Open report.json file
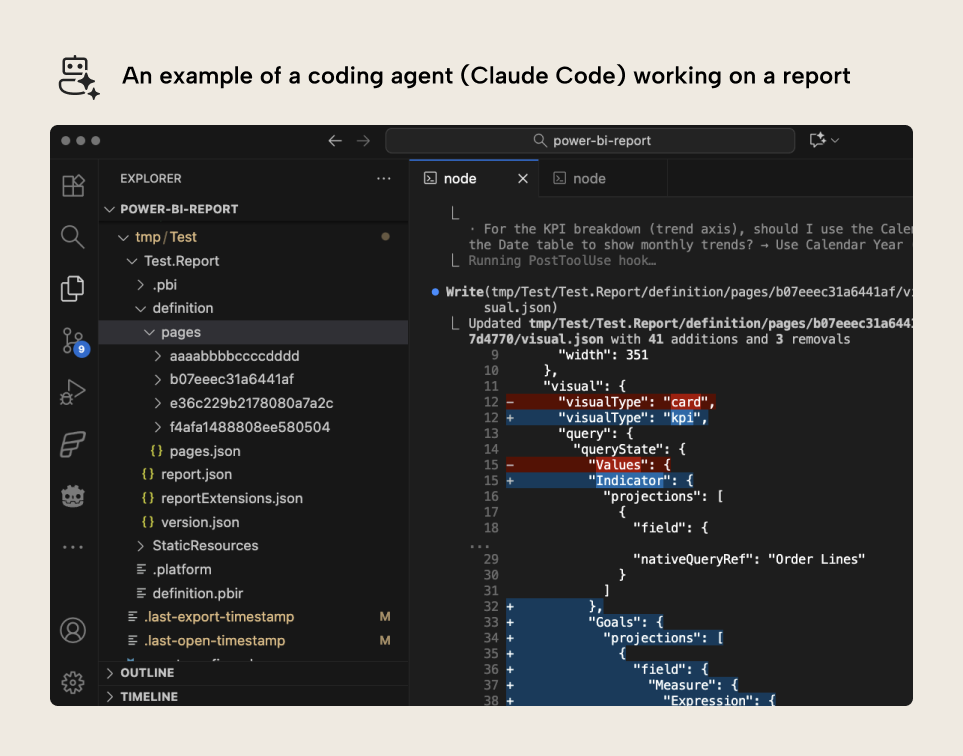 tap(254, 475)
